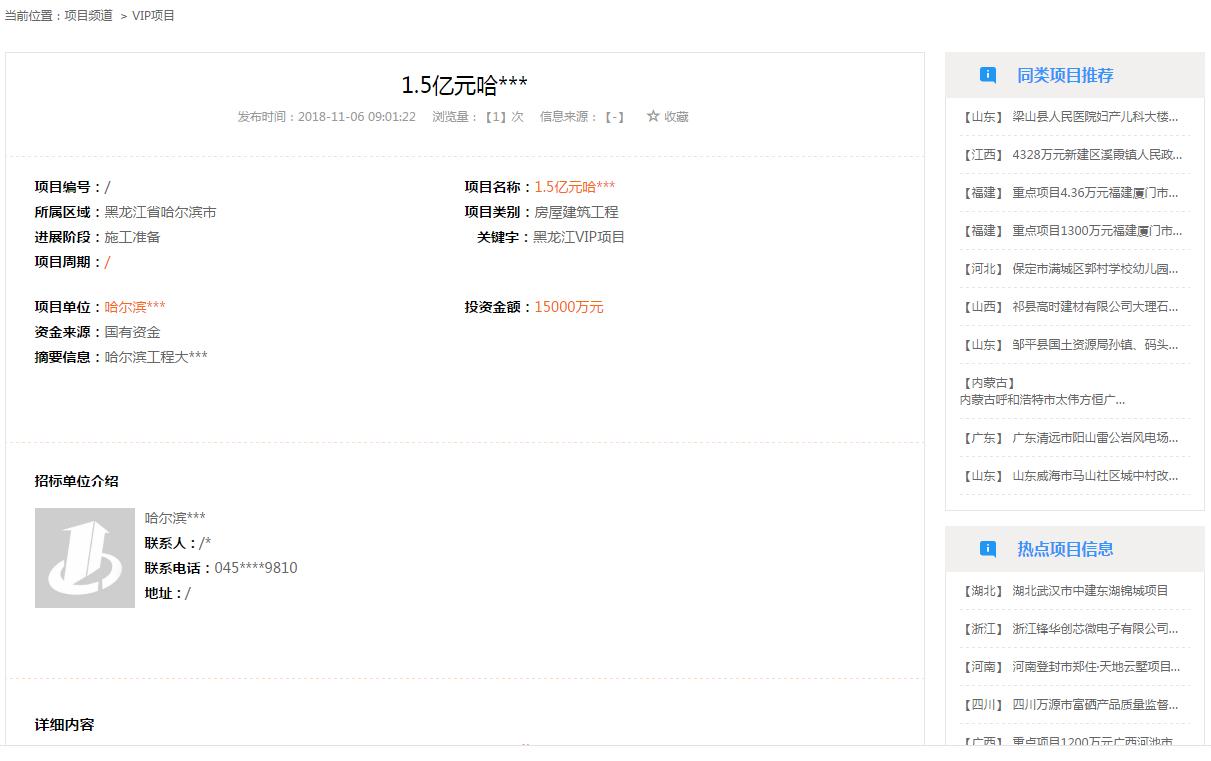Open 邹平县国土资源局孙镇、码头 link
This screenshot has height=761, width=1211.
[1095, 344]
